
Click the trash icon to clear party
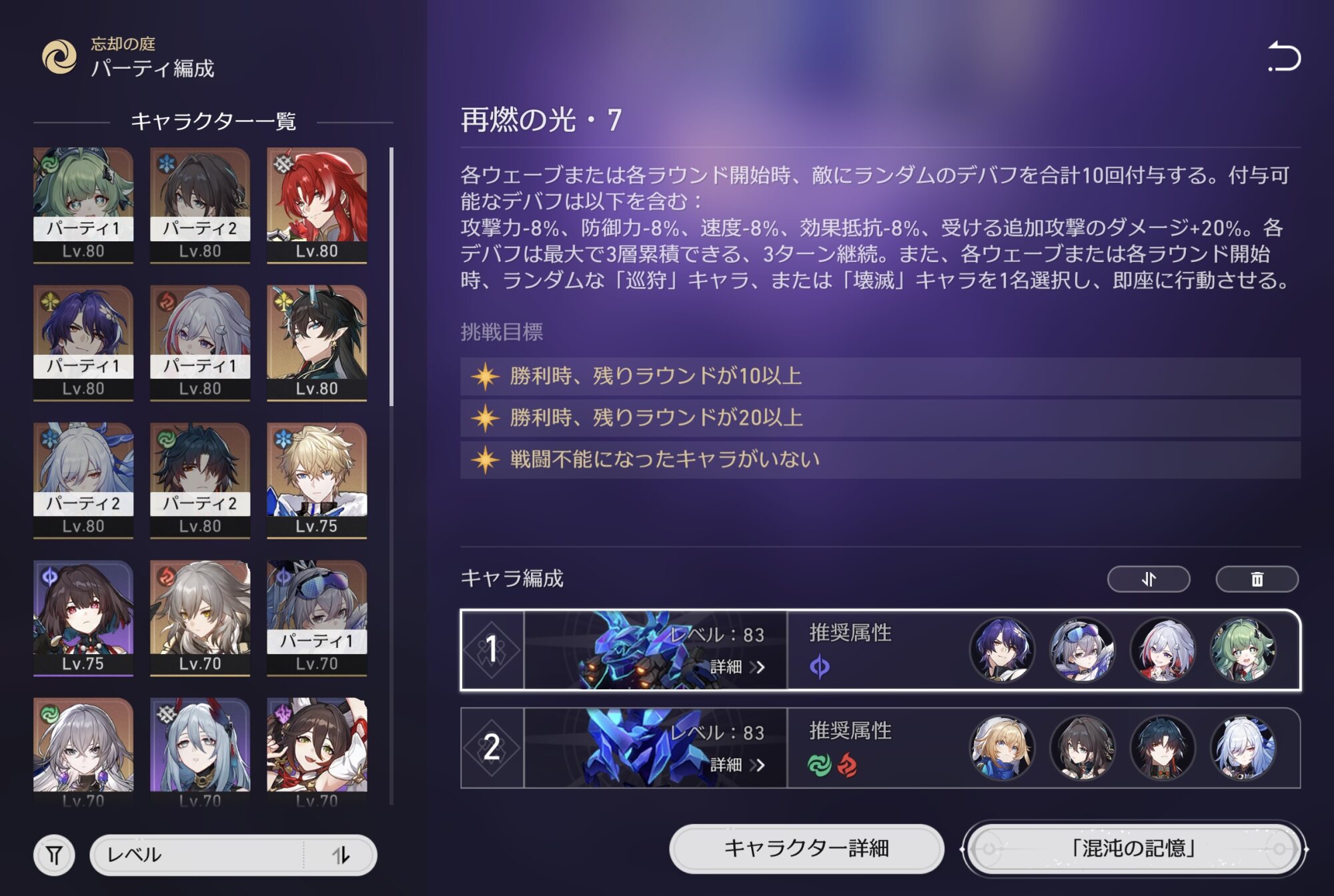click(x=1257, y=579)
